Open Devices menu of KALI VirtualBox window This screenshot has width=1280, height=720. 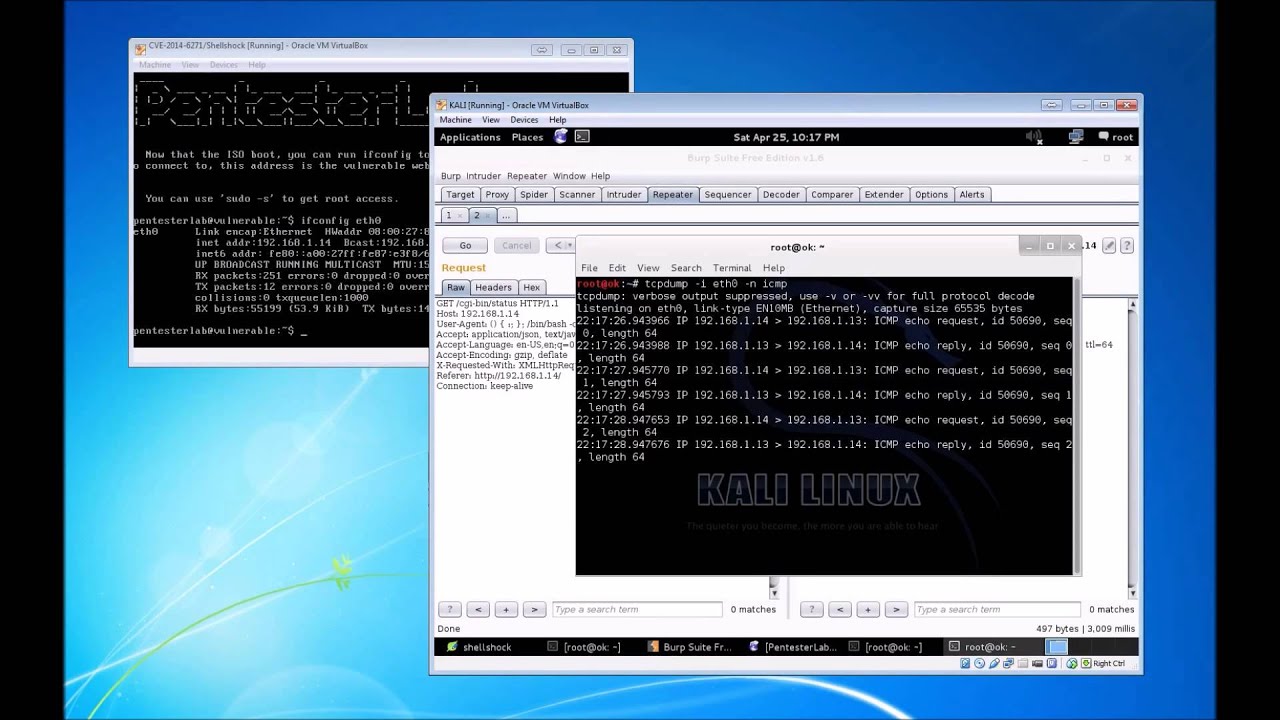tap(524, 120)
